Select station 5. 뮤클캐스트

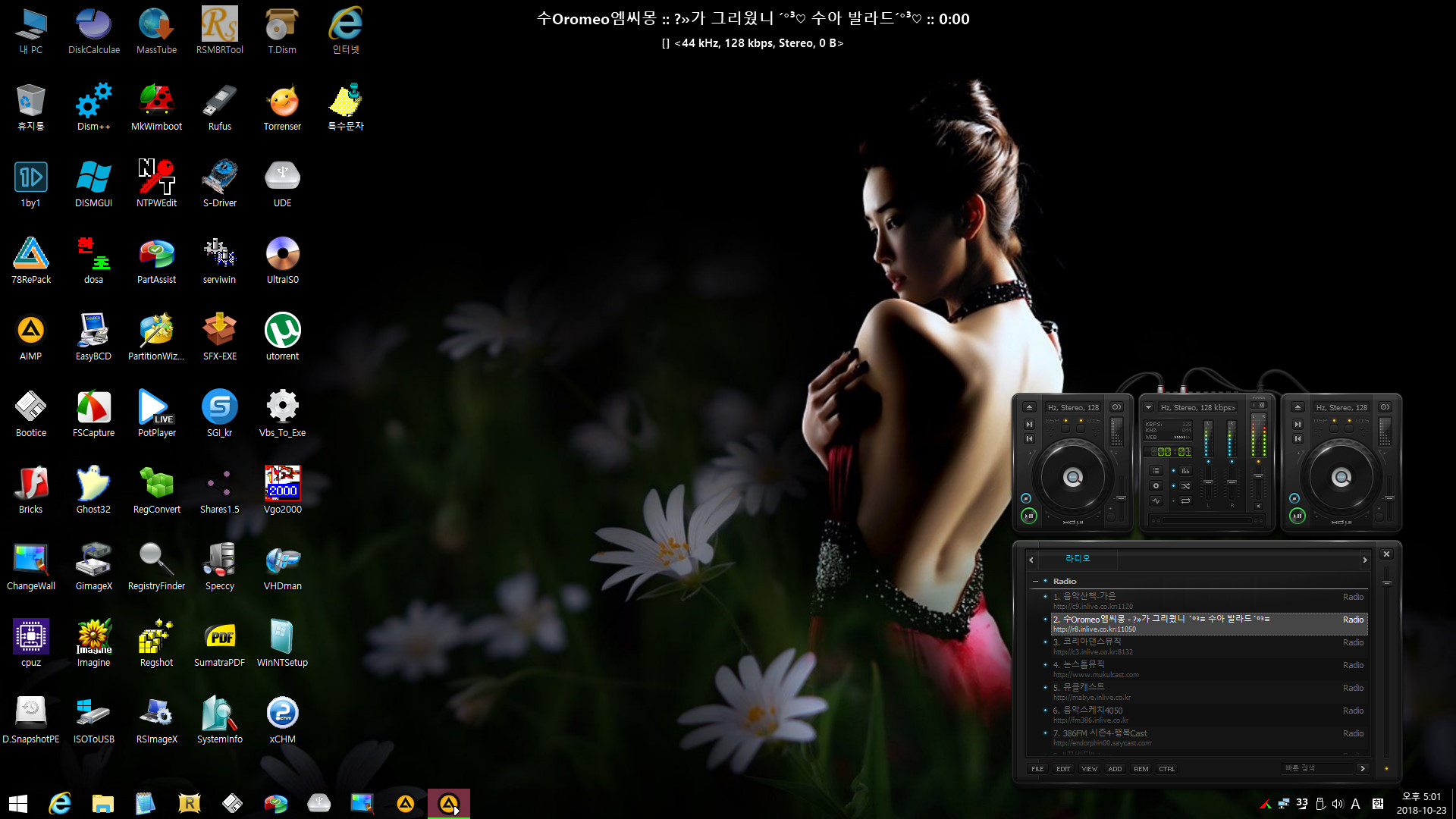click(1208, 692)
